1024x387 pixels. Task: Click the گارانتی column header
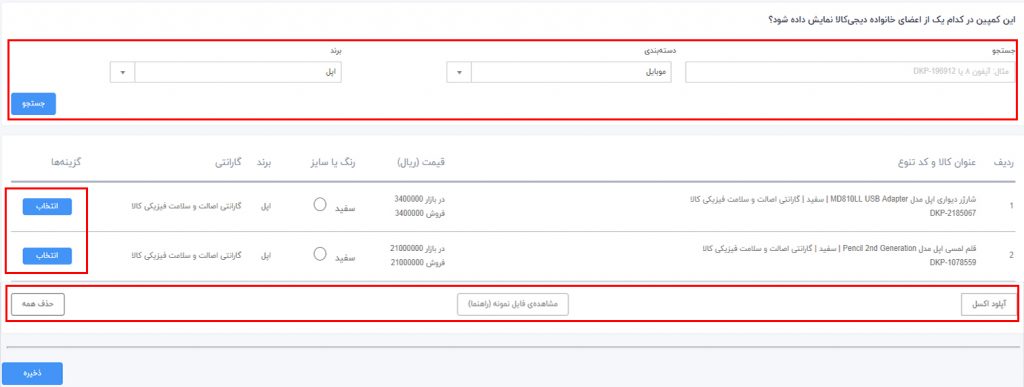click(x=227, y=161)
